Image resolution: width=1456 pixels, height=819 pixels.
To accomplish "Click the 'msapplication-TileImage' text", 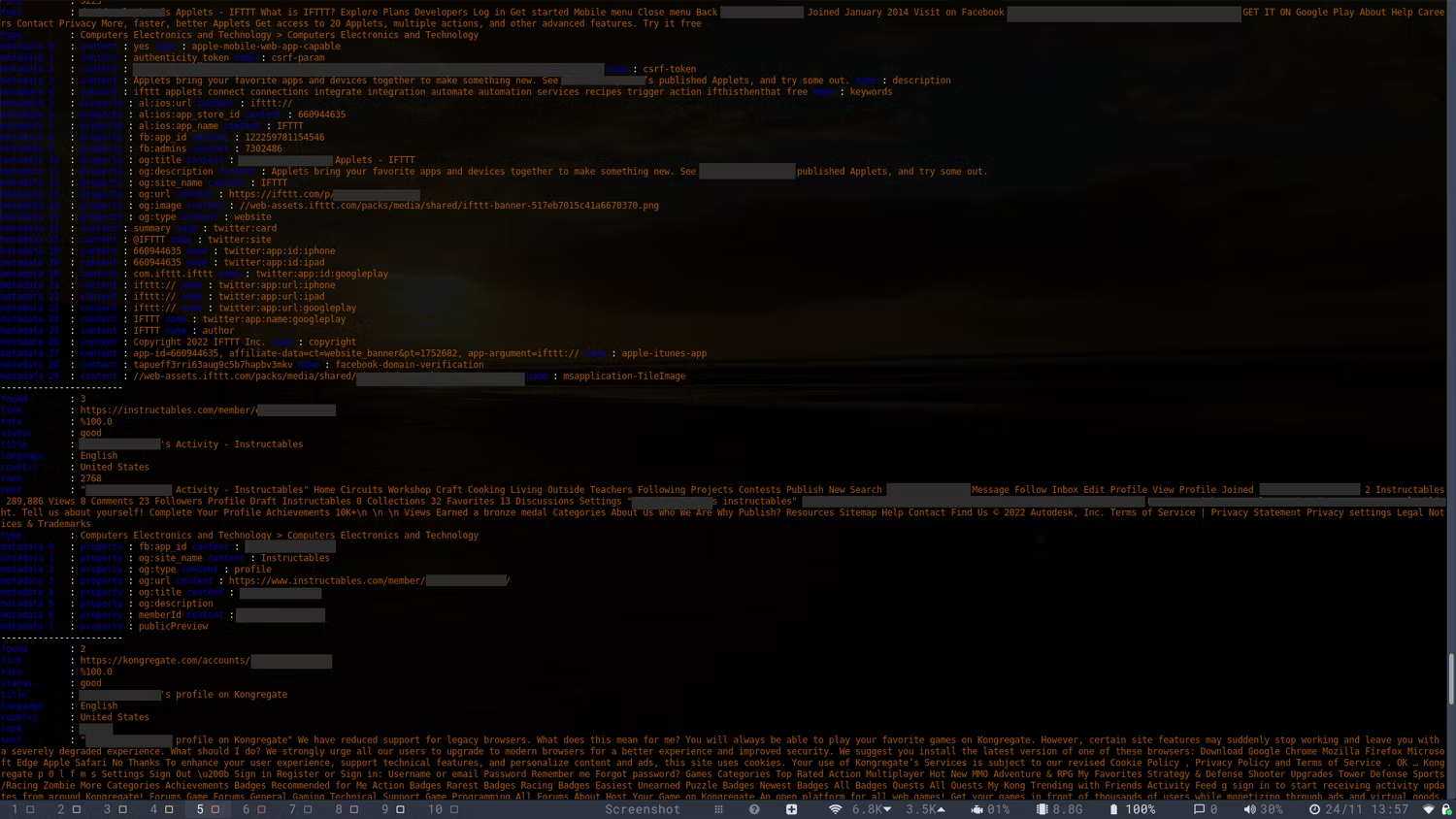I will pyautogui.click(x=624, y=377).
